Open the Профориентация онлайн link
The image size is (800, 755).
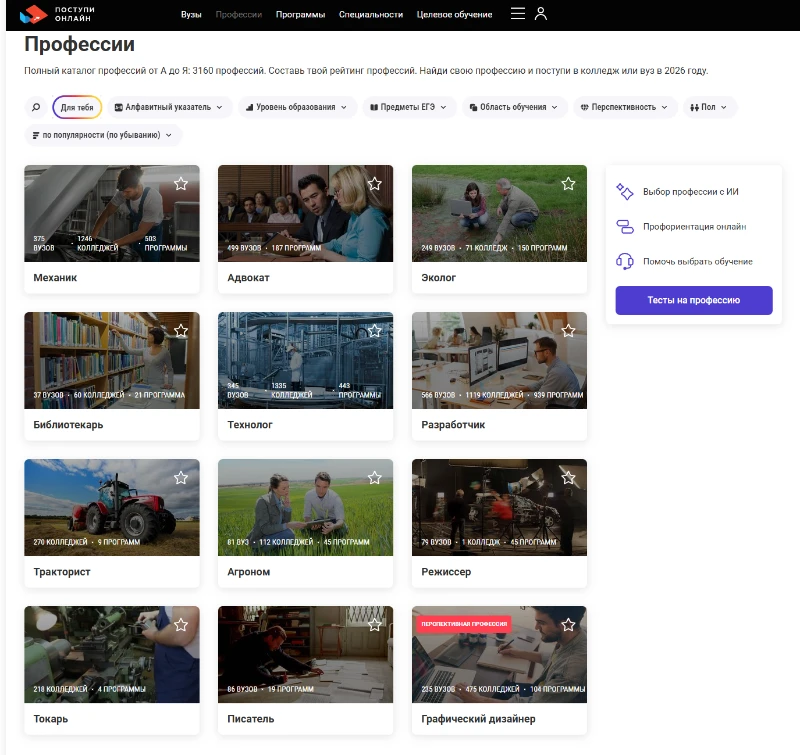click(x=694, y=226)
